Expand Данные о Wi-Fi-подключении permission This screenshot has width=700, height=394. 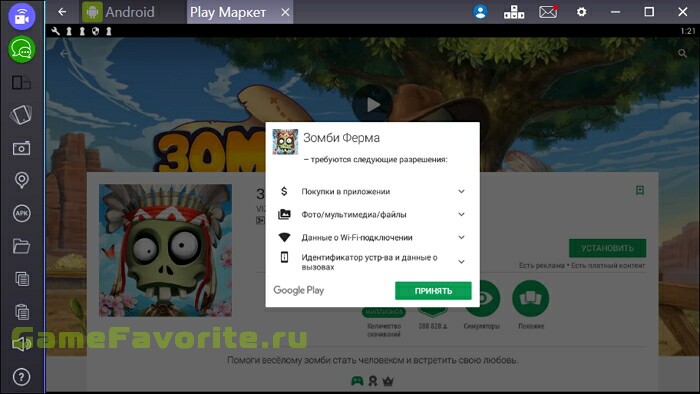[461, 237]
